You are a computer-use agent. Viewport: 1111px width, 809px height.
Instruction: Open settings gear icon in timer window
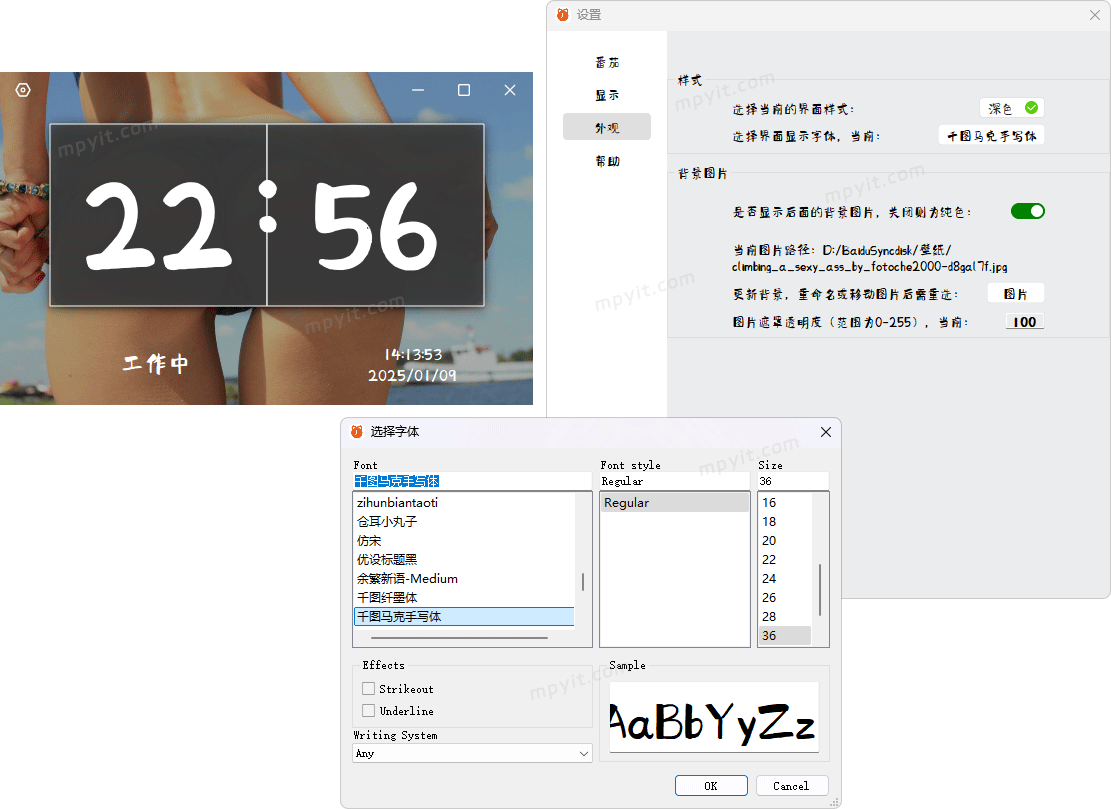23,90
